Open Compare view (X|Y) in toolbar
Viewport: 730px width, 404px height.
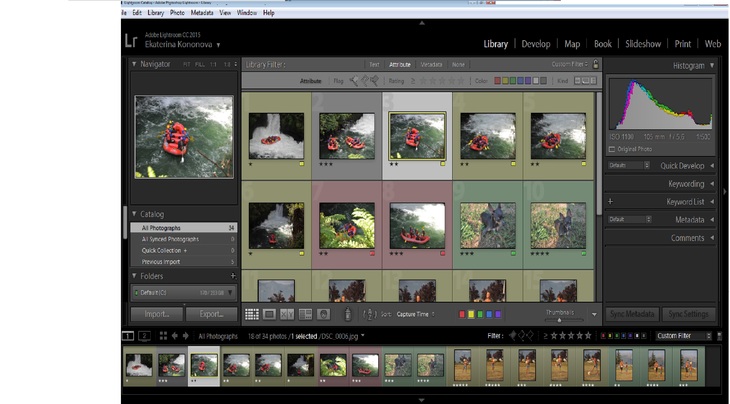[x=287, y=314]
